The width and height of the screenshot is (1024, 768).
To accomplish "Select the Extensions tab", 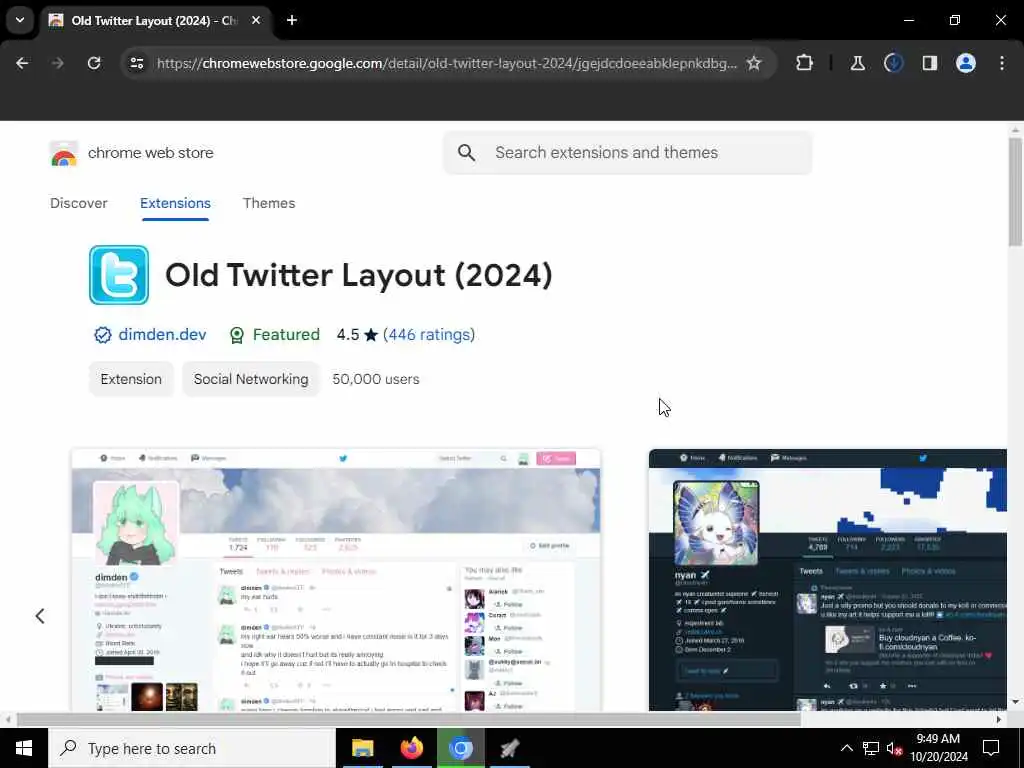I will (x=175, y=203).
